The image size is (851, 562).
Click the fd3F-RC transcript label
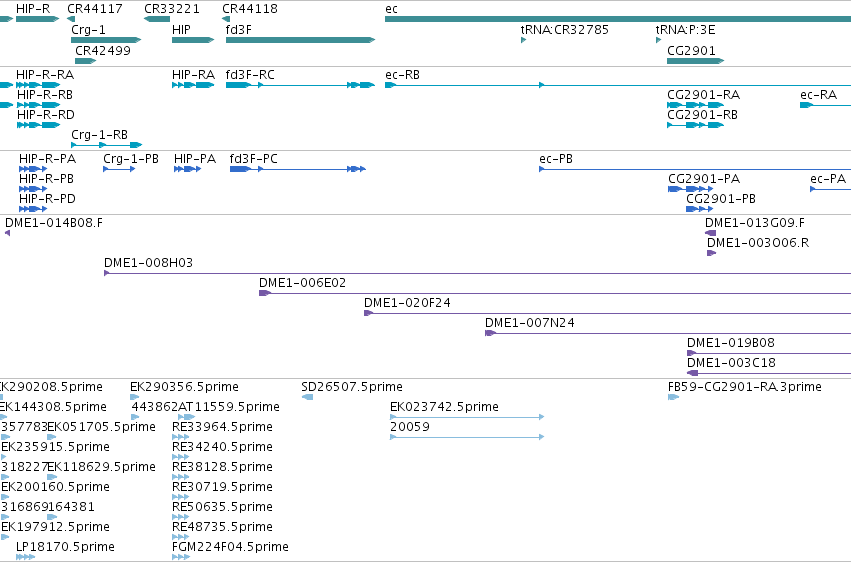(250, 74)
